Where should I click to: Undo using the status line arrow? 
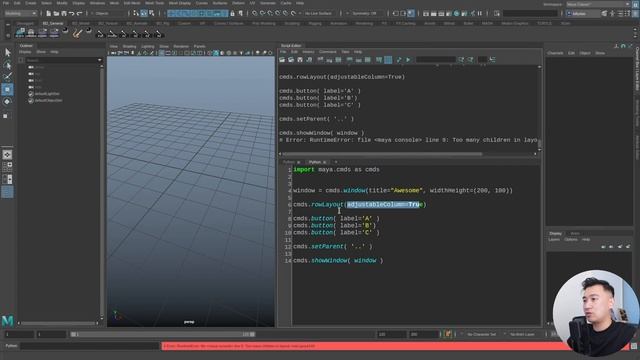coord(71,13)
